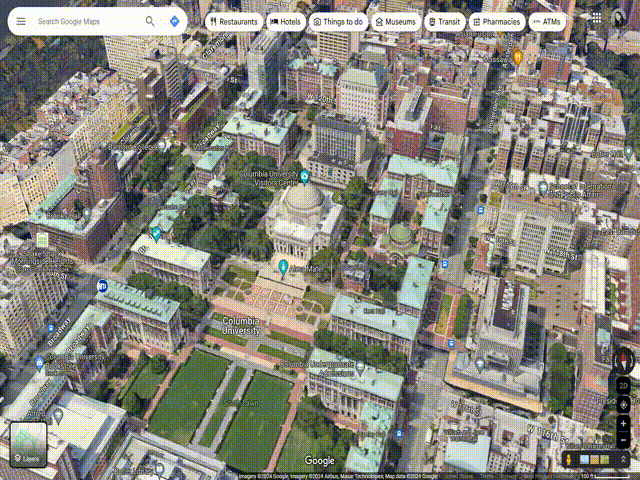Show your location with target button

(x=623, y=405)
